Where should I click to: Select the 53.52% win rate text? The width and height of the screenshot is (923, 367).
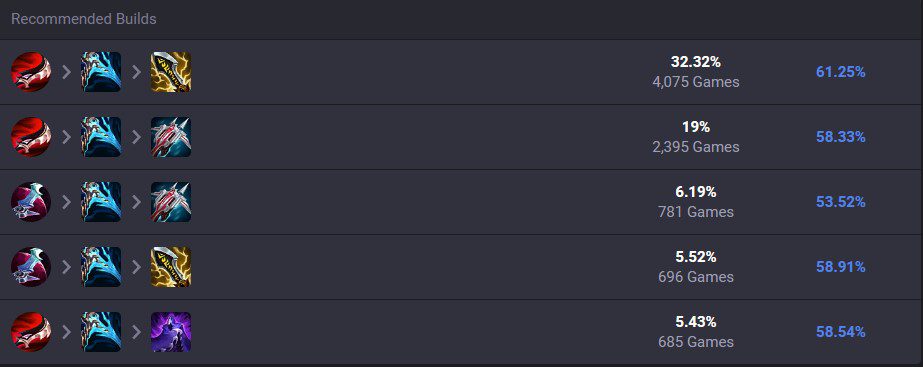841,202
